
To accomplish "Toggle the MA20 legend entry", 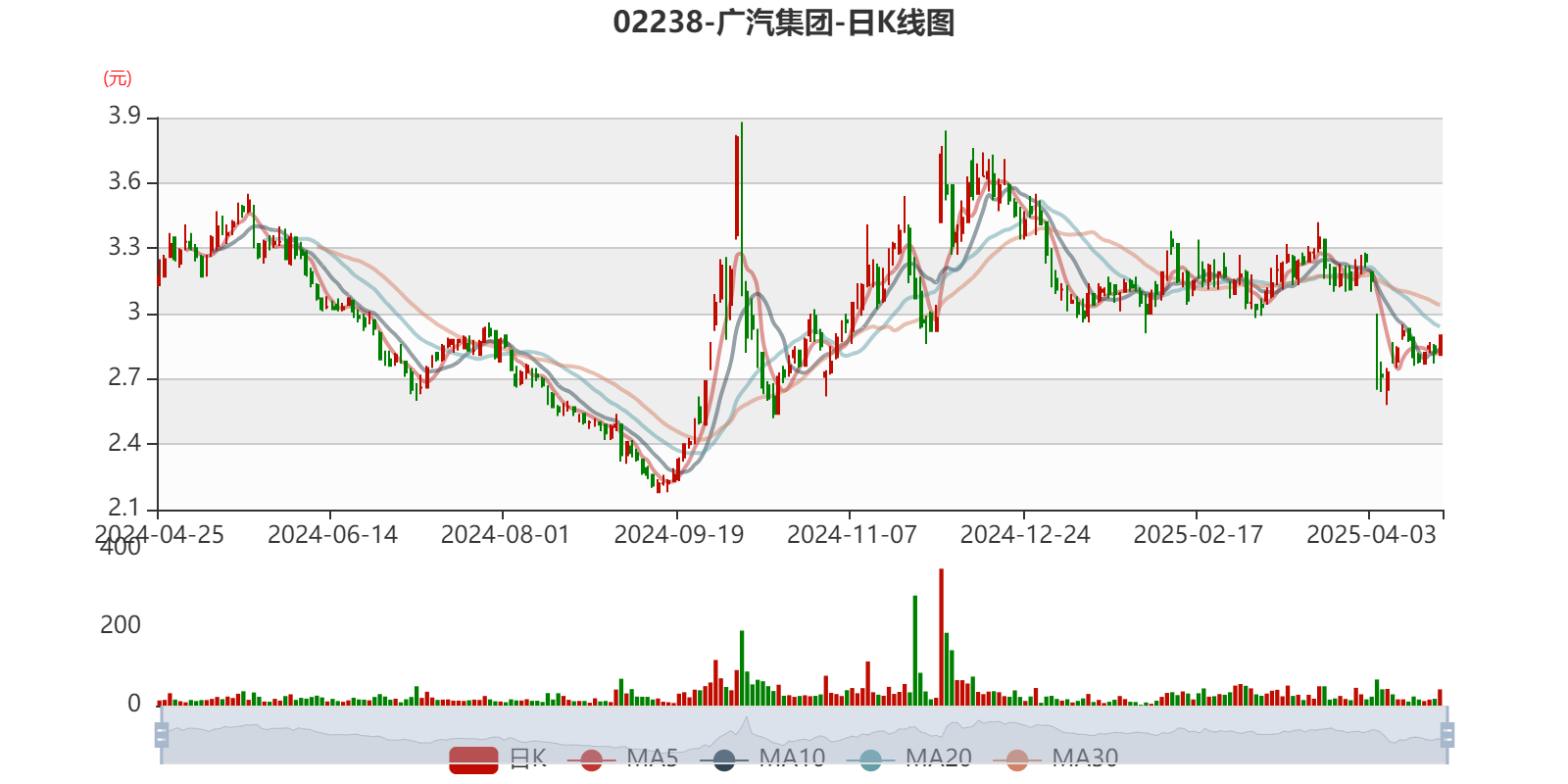I will coord(908,759).
